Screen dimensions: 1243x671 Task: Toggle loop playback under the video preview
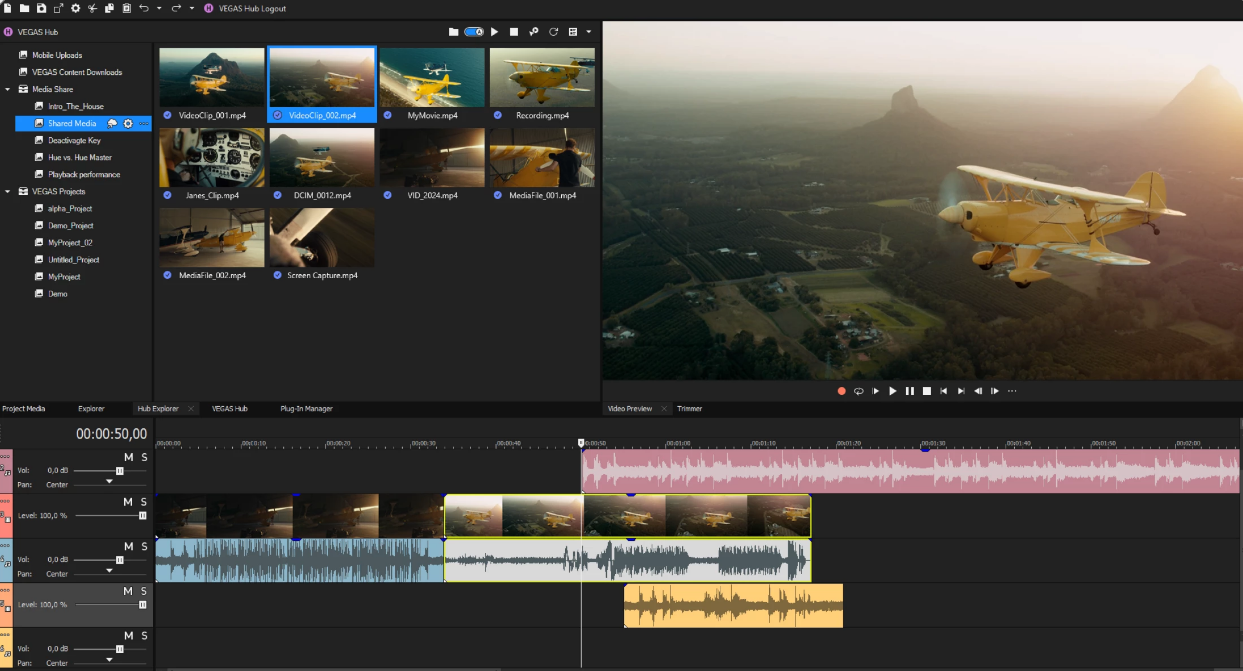(858, 391)
